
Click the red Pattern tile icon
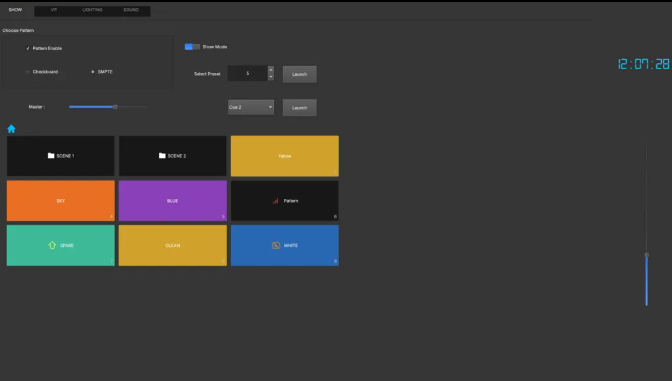coord(276,201)
